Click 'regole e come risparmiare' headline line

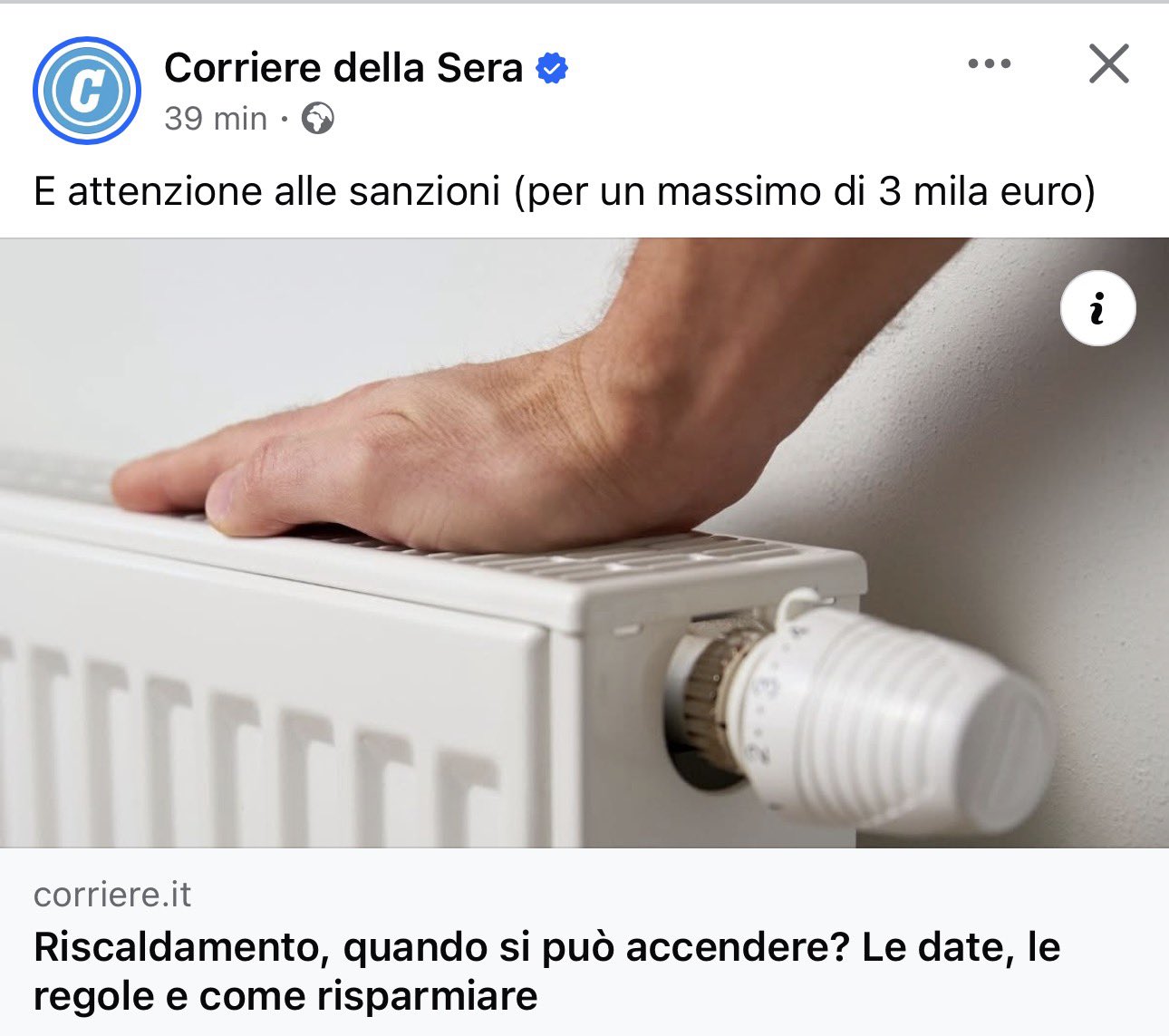285,996
